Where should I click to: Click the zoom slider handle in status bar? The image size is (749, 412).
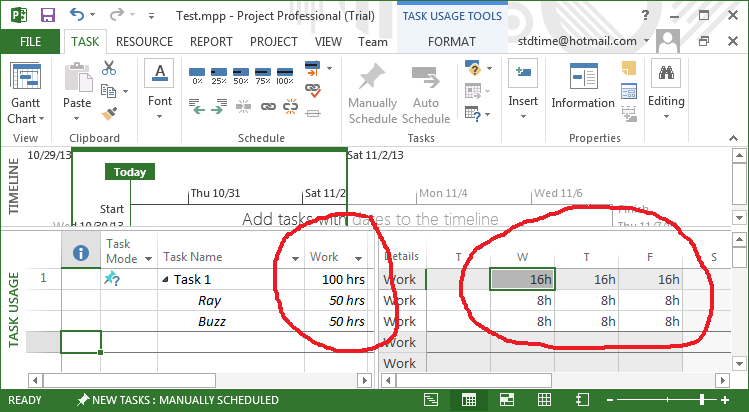(x=702, y=400)
